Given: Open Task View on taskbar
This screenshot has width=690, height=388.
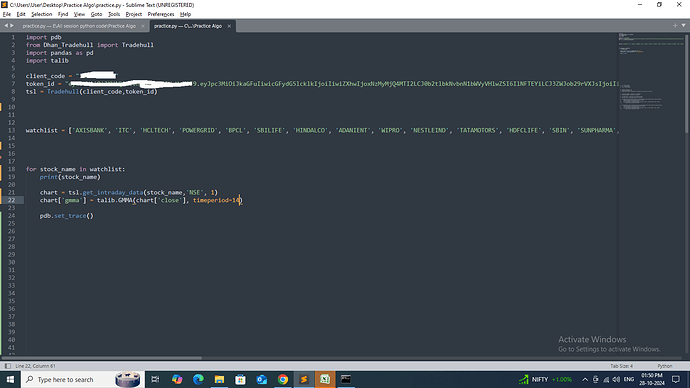Looking at the screenshot, I should 155,379.
